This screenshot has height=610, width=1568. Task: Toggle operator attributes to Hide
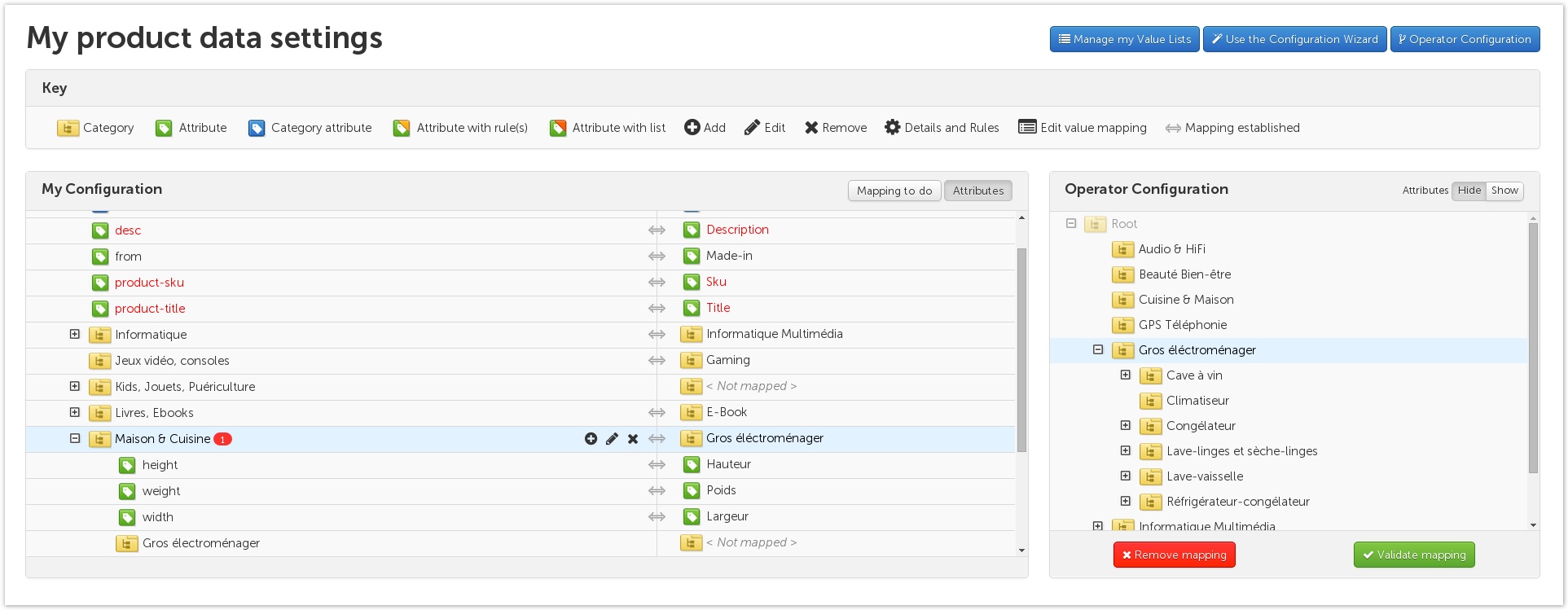pyautogui.click(x=1469, y=191)
